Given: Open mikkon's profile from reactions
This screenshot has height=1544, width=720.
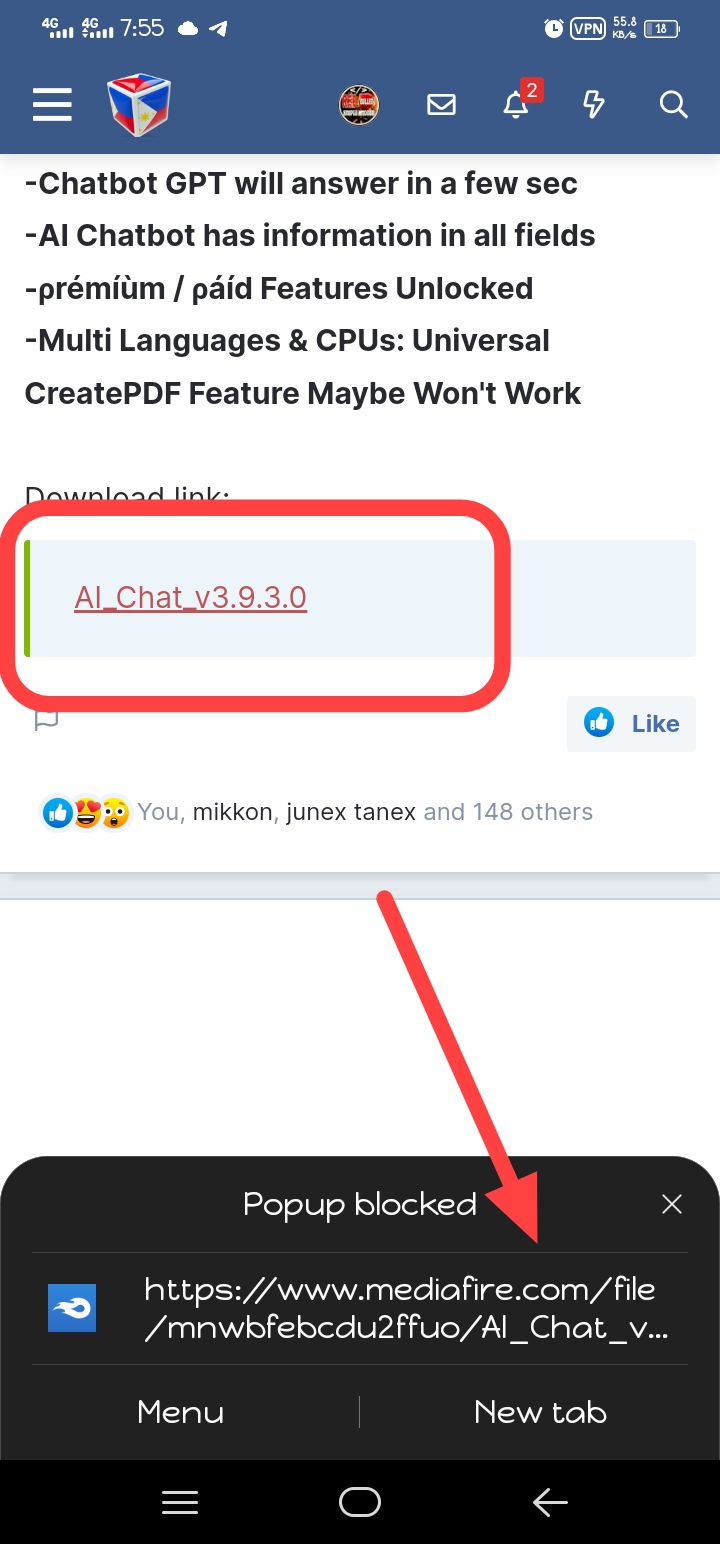Looking at the screenshot, I should [x=232, y=812].
